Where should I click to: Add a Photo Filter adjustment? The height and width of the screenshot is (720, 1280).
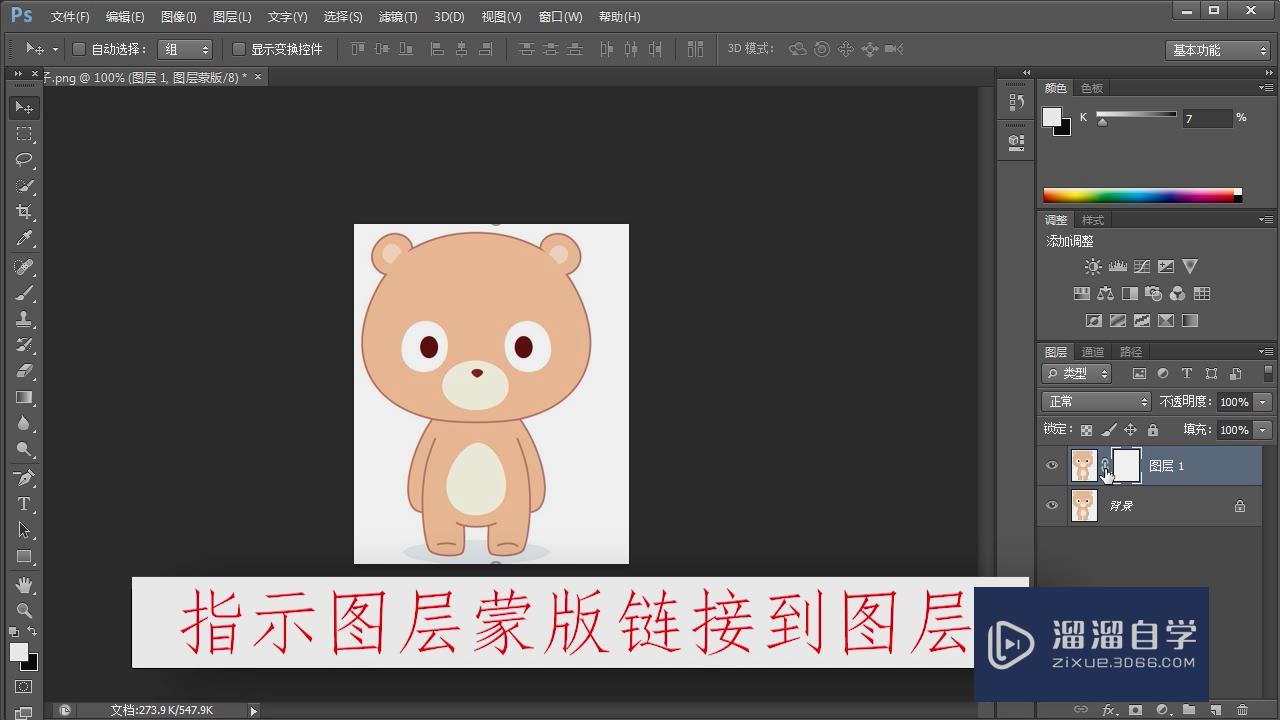click(1153, 294)
